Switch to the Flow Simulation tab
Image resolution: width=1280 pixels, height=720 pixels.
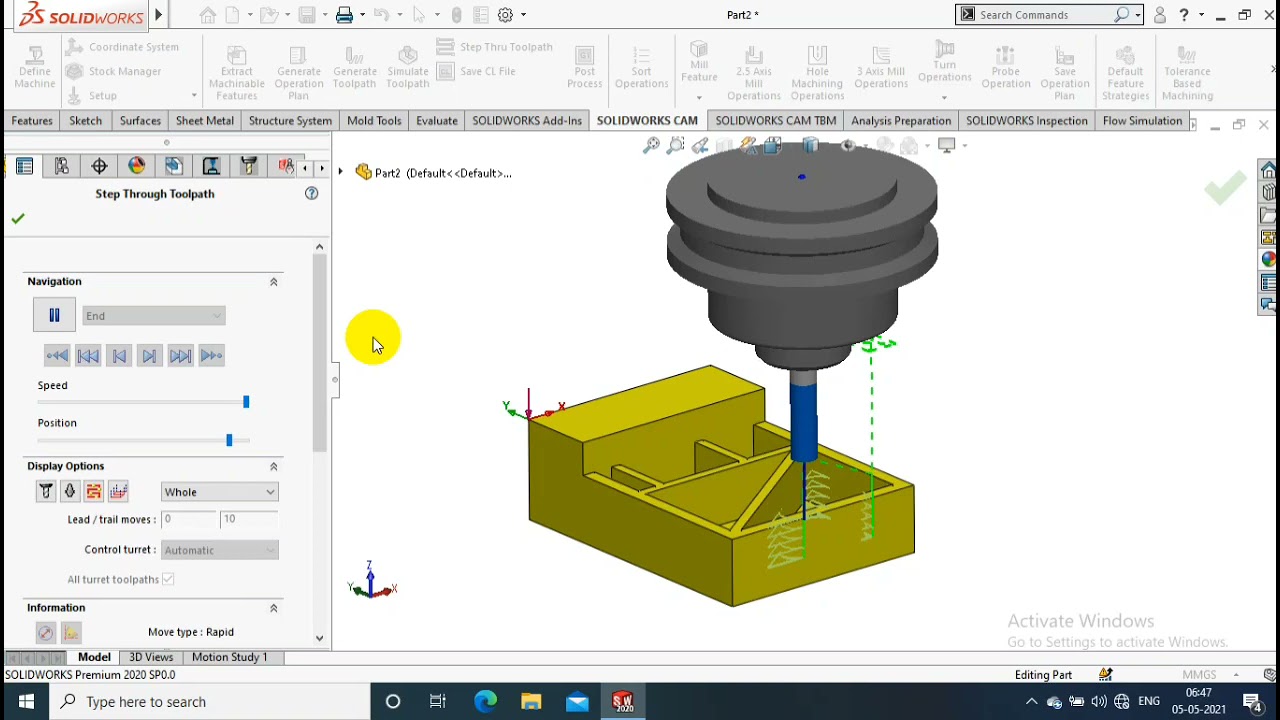(x=1142, y=121)
